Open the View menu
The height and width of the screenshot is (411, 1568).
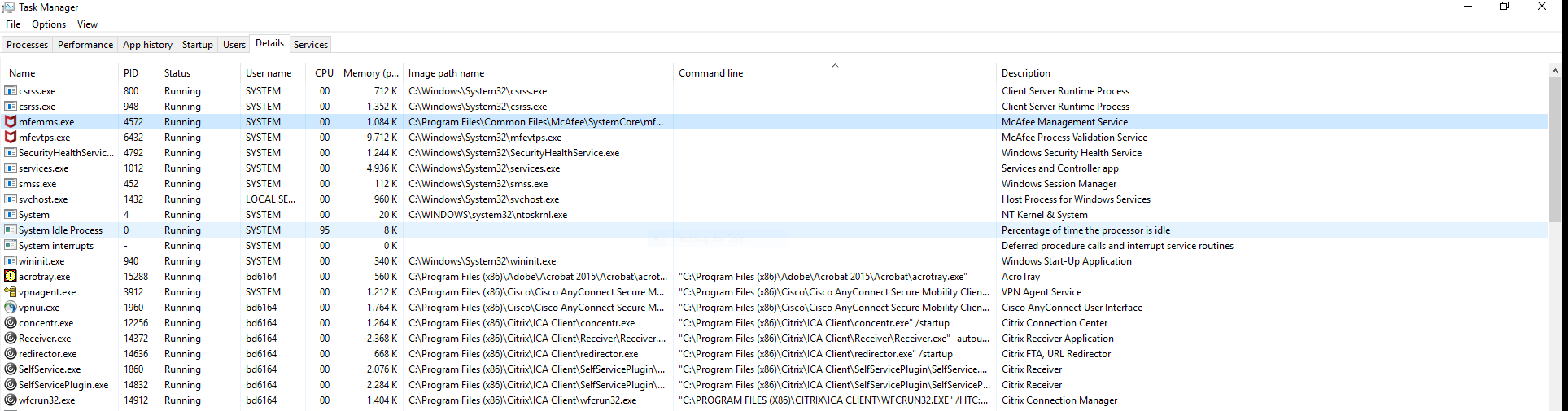tap(87, 24)
